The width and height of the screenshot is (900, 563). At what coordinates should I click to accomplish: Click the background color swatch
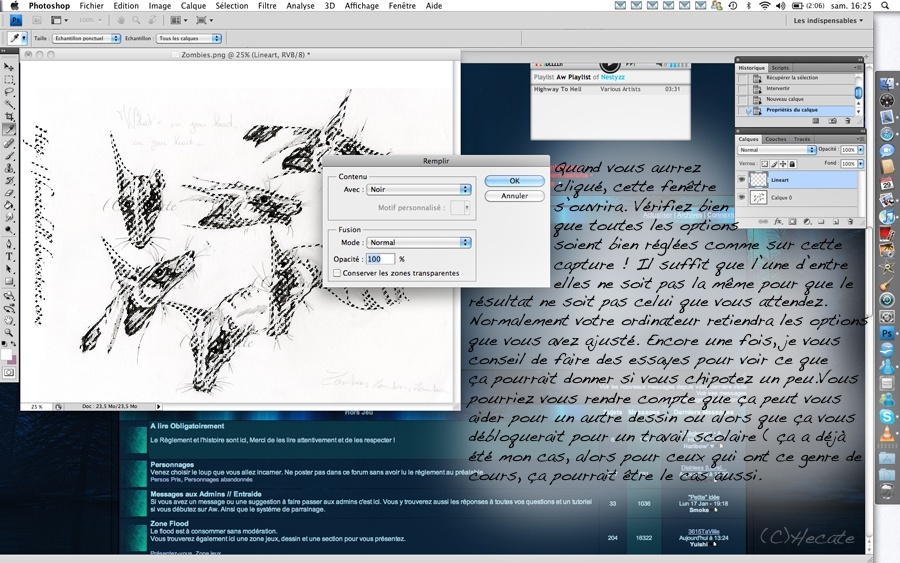pyautogui.click(x=13, y=360)
